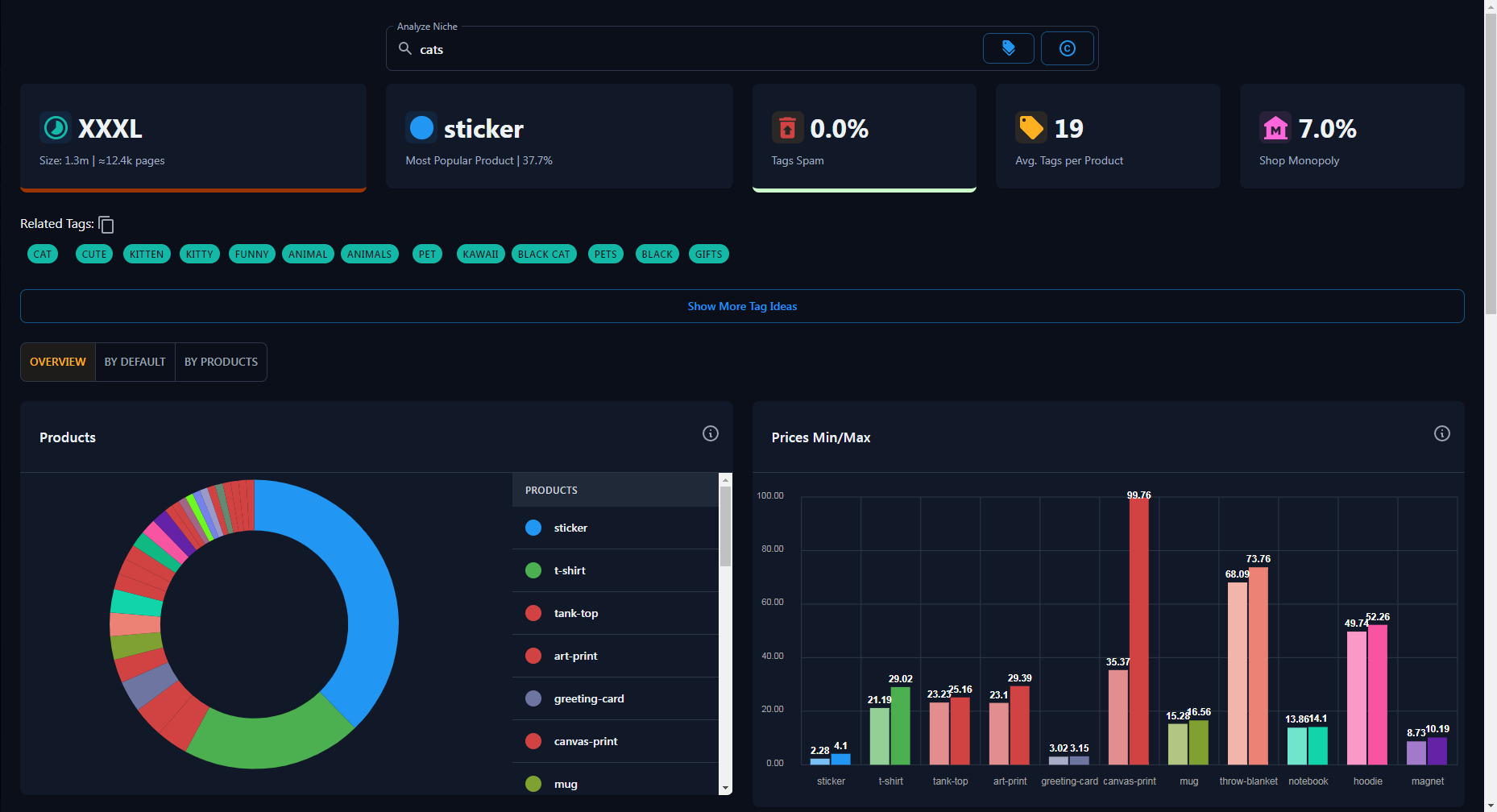Click the copyright check button icon

point(1067,48)
